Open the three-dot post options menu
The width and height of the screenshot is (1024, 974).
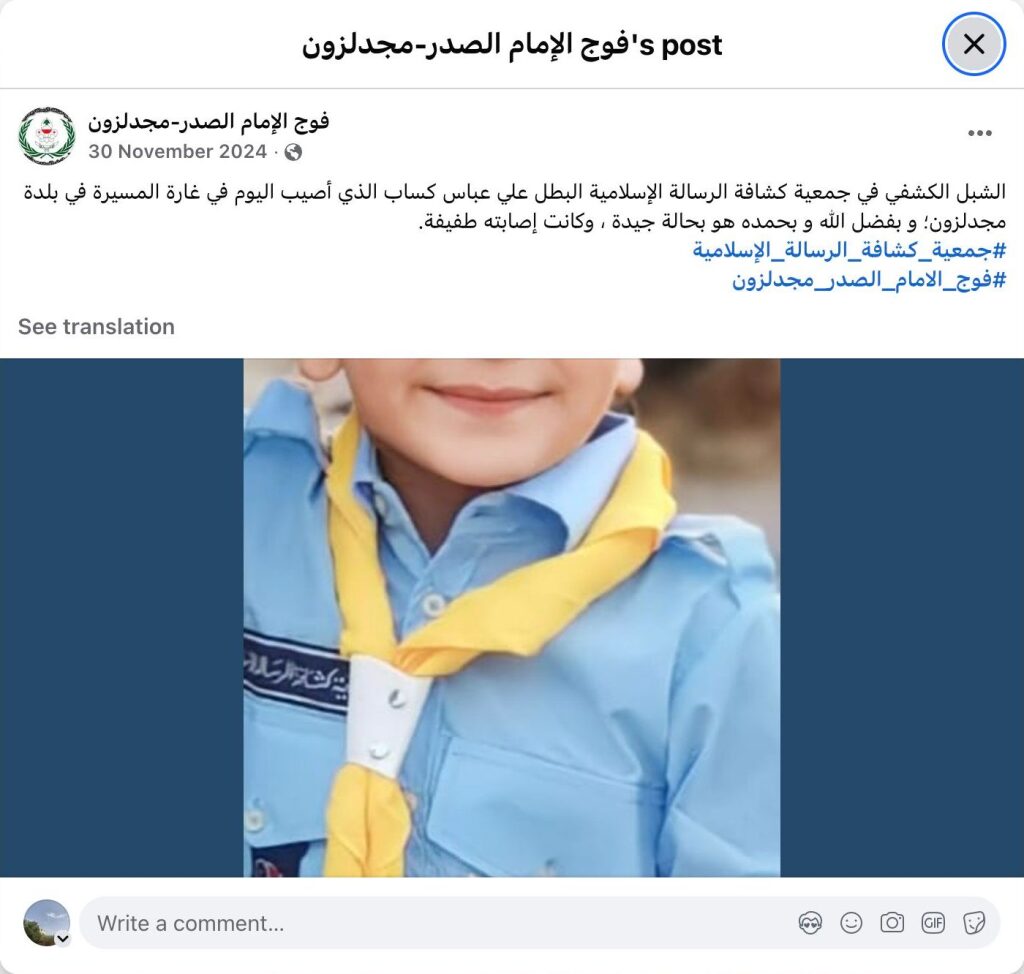tap(980, 133)
